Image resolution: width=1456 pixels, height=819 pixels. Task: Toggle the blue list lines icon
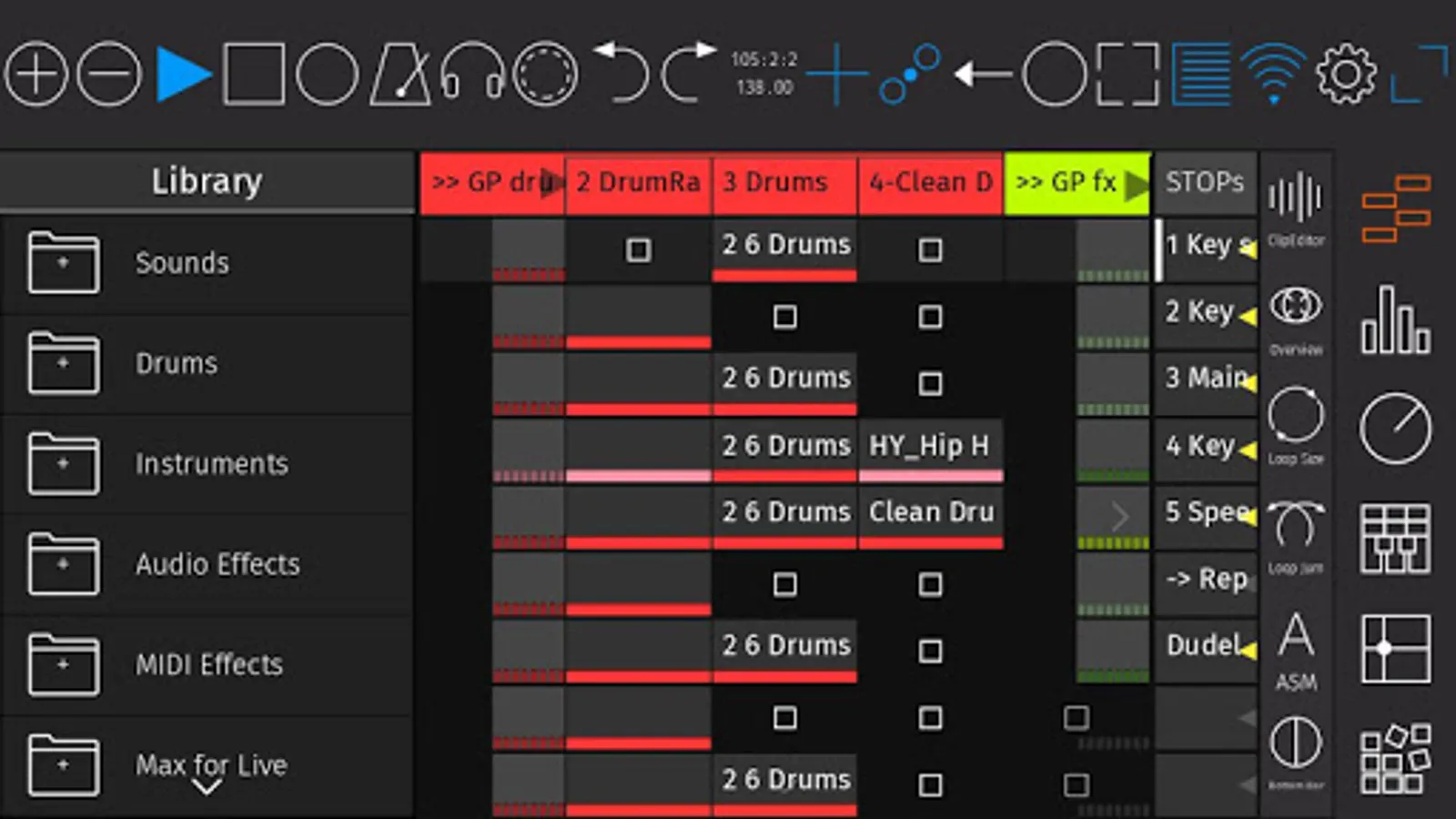(x=1201, y=74)
